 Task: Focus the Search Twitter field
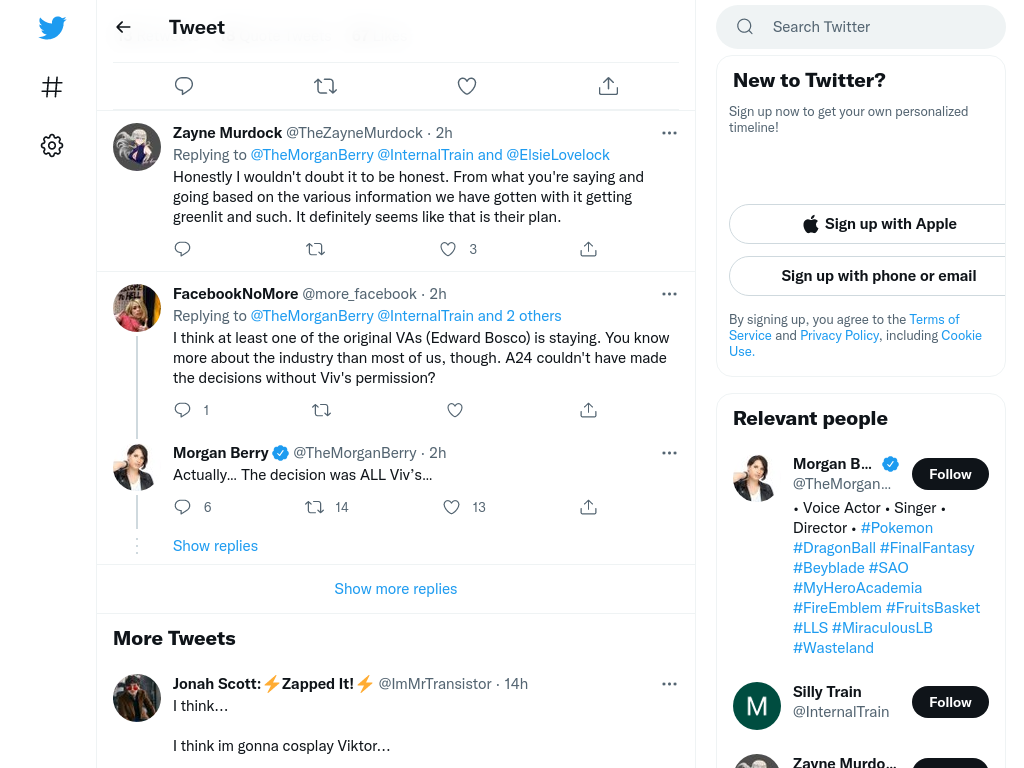tap(861, 27)
